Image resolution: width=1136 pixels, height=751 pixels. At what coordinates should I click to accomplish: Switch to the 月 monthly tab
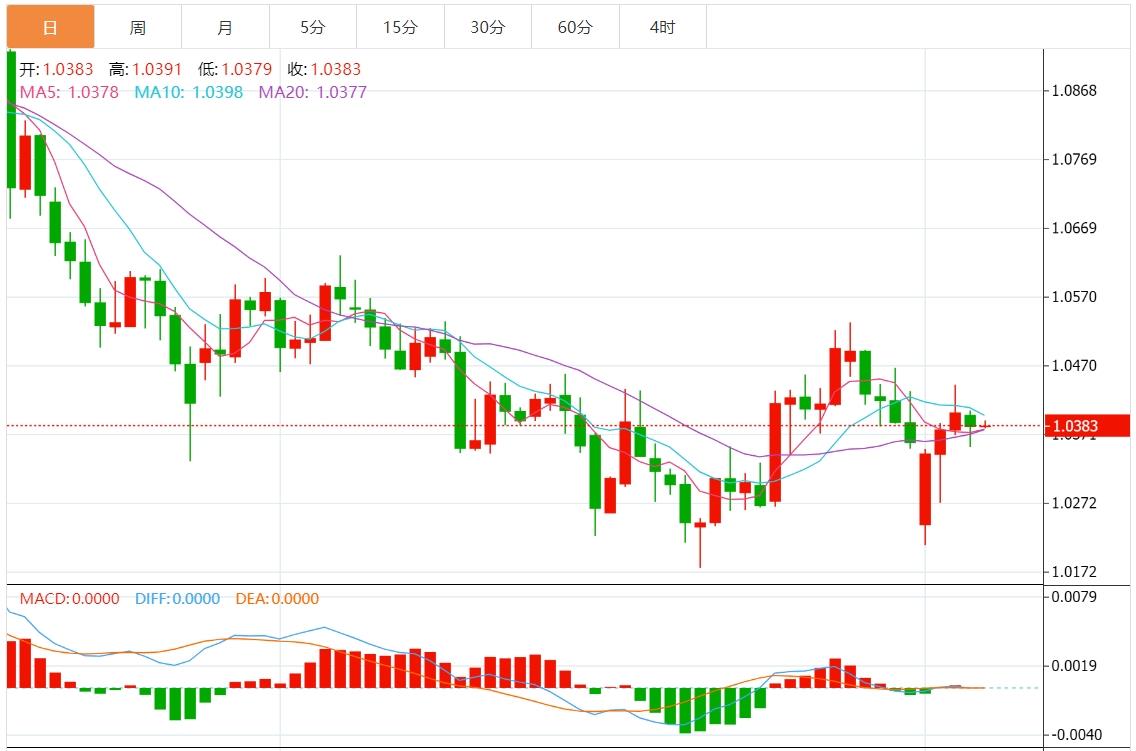[x=225, y=27]
